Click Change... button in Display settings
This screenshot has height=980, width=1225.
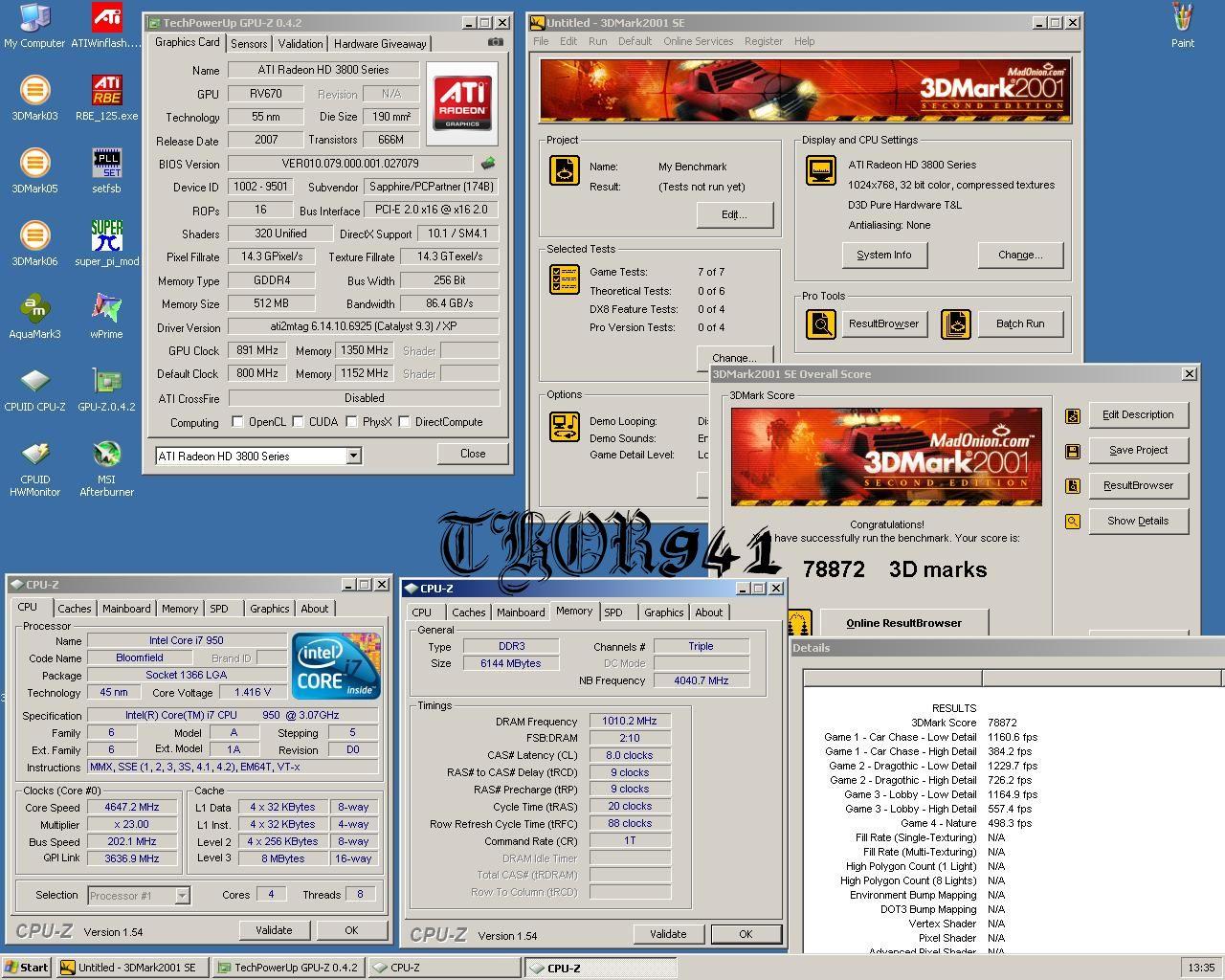(x=1020, y=255)
